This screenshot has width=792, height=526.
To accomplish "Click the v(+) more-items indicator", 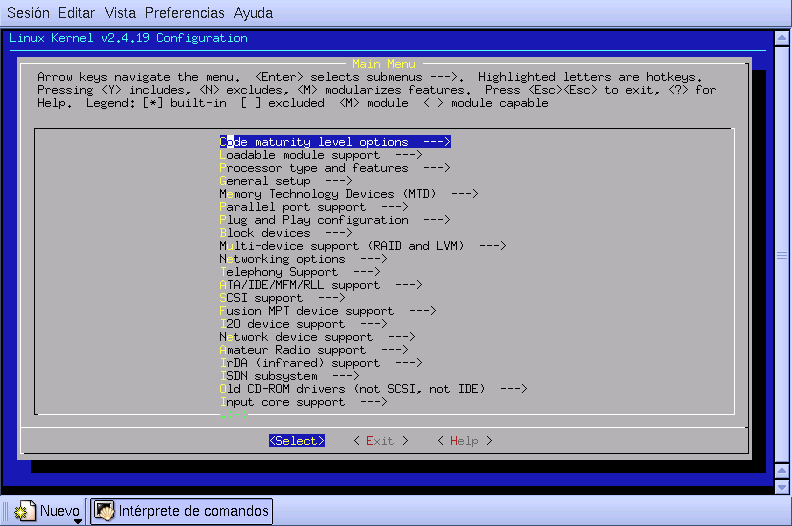I will click(233, 415).
